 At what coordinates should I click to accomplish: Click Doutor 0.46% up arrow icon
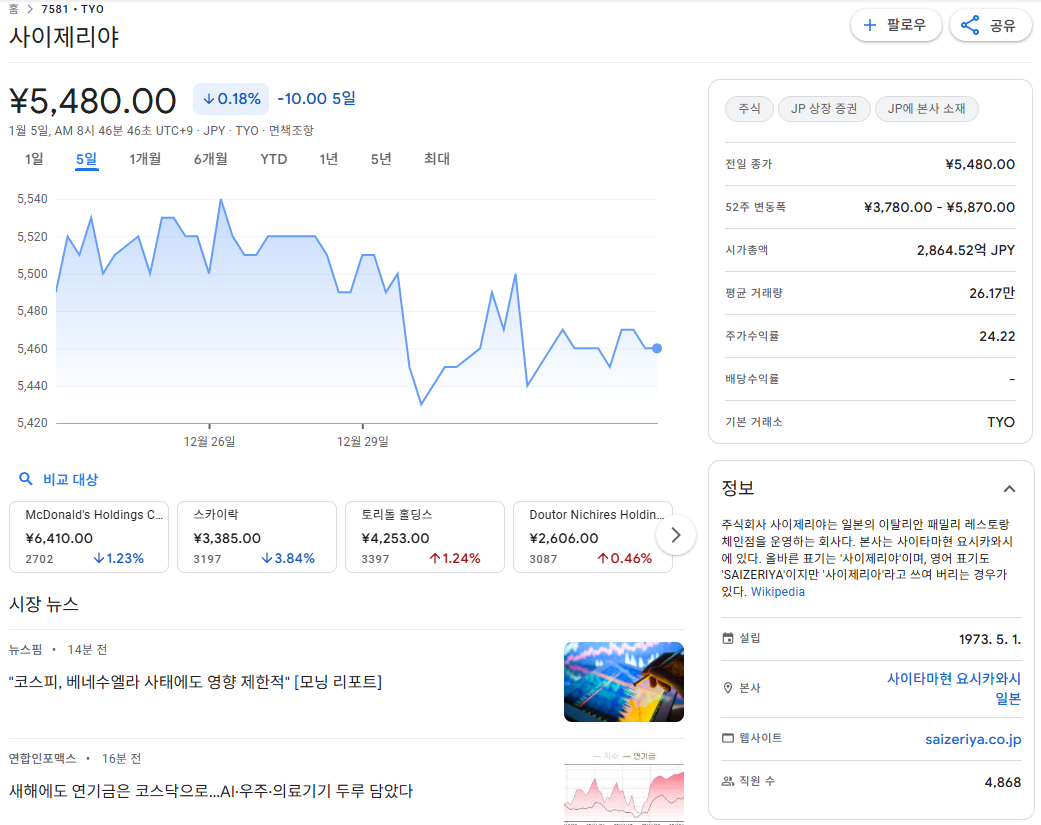(603, 558)
